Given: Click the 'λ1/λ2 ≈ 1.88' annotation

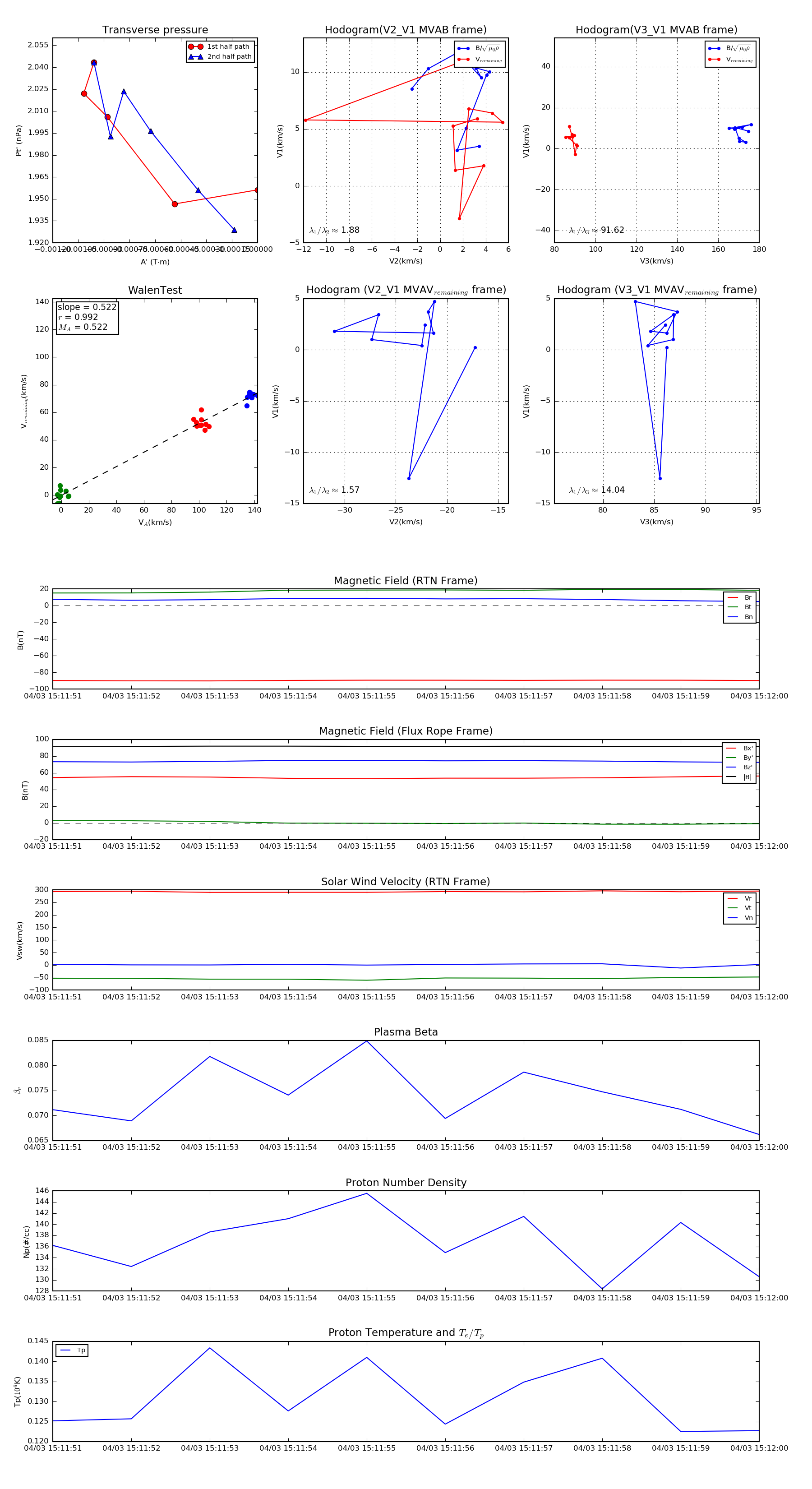Looking at the screenshot, I should [x=334, y=230].
